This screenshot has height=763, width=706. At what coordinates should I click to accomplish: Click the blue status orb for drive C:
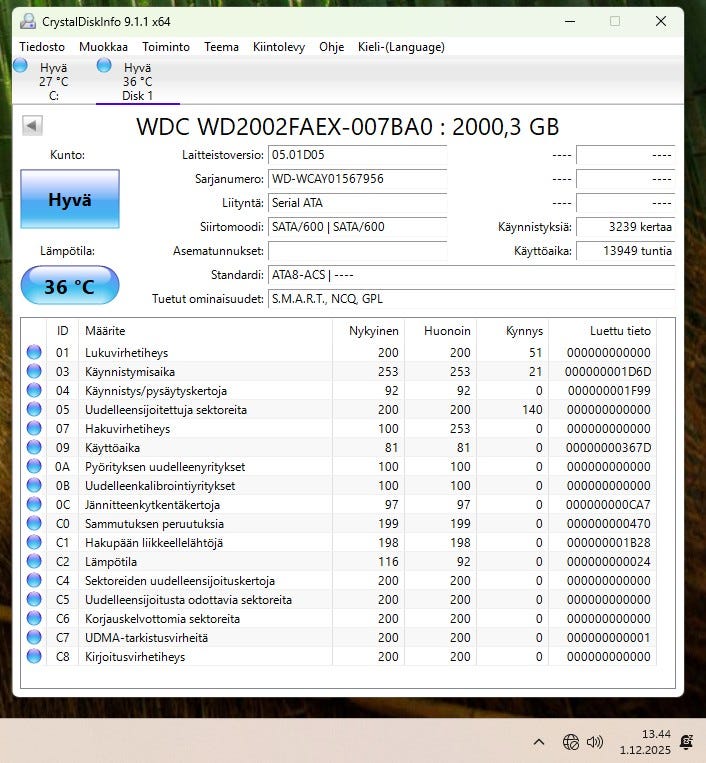tap(21, 66)
